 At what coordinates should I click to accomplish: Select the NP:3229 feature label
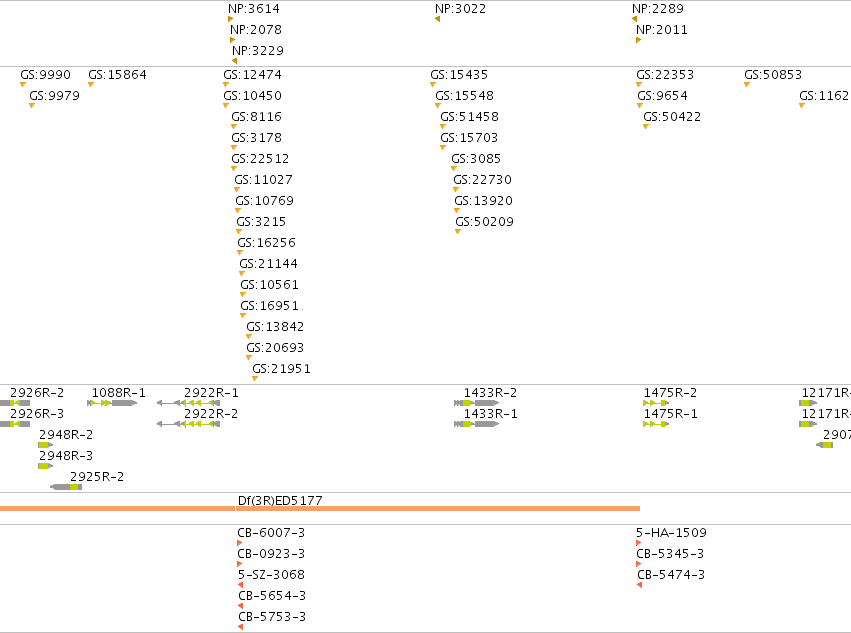click(x=258, y=51)
